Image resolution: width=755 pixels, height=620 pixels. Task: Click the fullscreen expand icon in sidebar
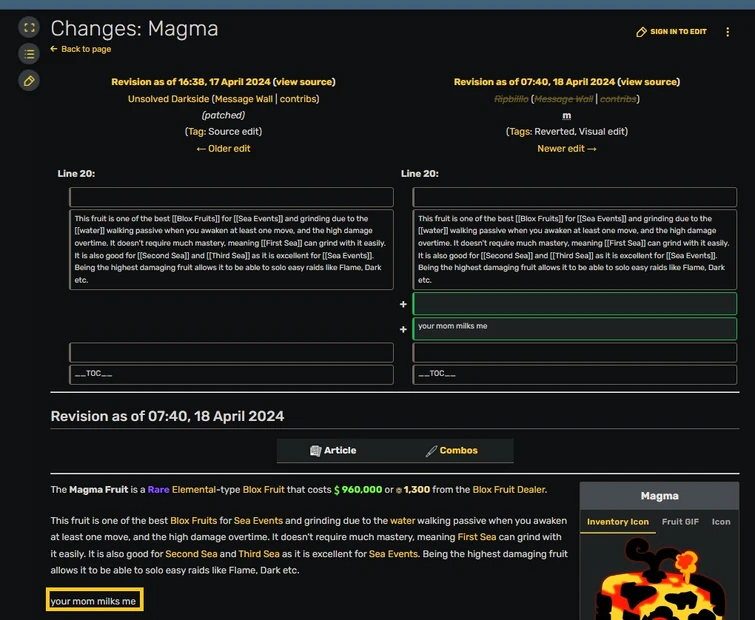click(29, 27)
